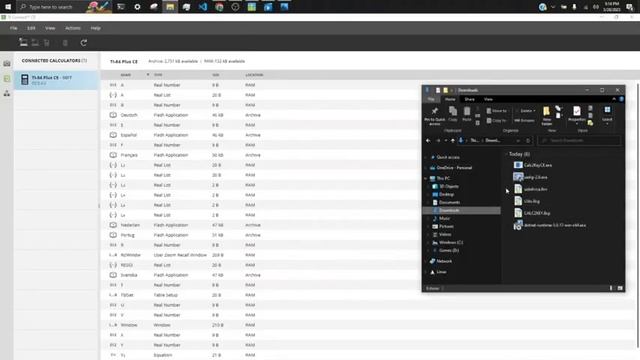Screen dimensions: 640x360
Task: Open the Edit menu in TI Connect
Action: [31, 28]
